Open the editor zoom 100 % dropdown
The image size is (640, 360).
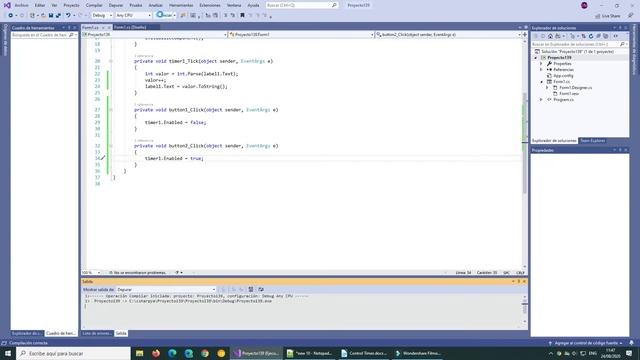coord(91,273)
